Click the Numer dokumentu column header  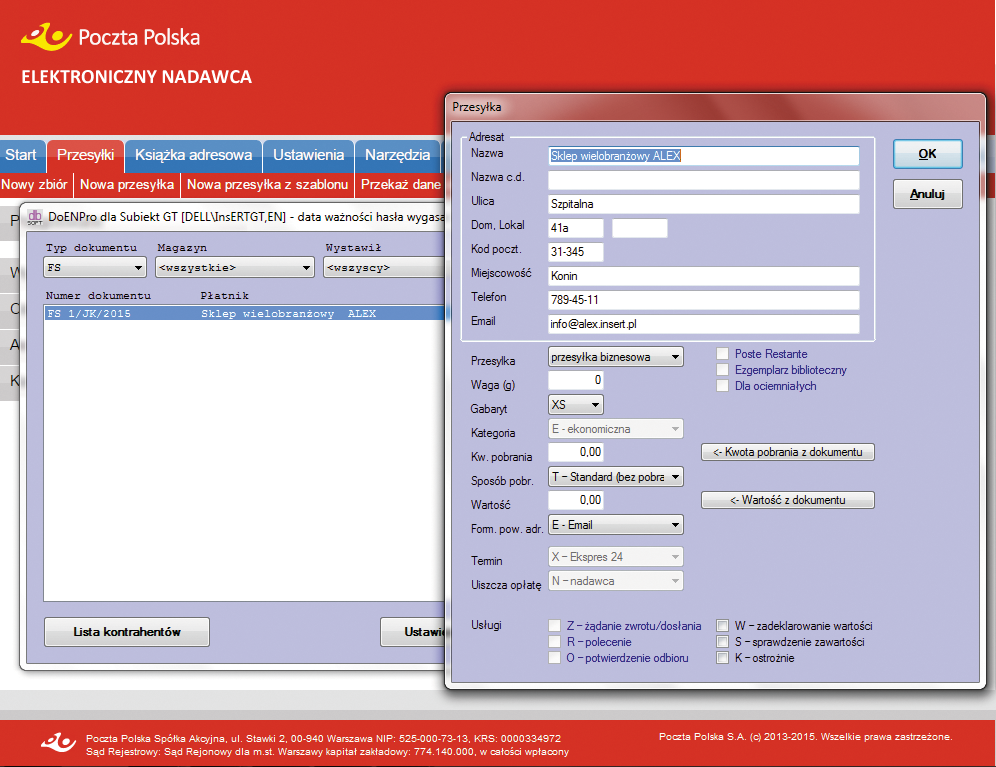pyautogui.click(x=98, y=295)
